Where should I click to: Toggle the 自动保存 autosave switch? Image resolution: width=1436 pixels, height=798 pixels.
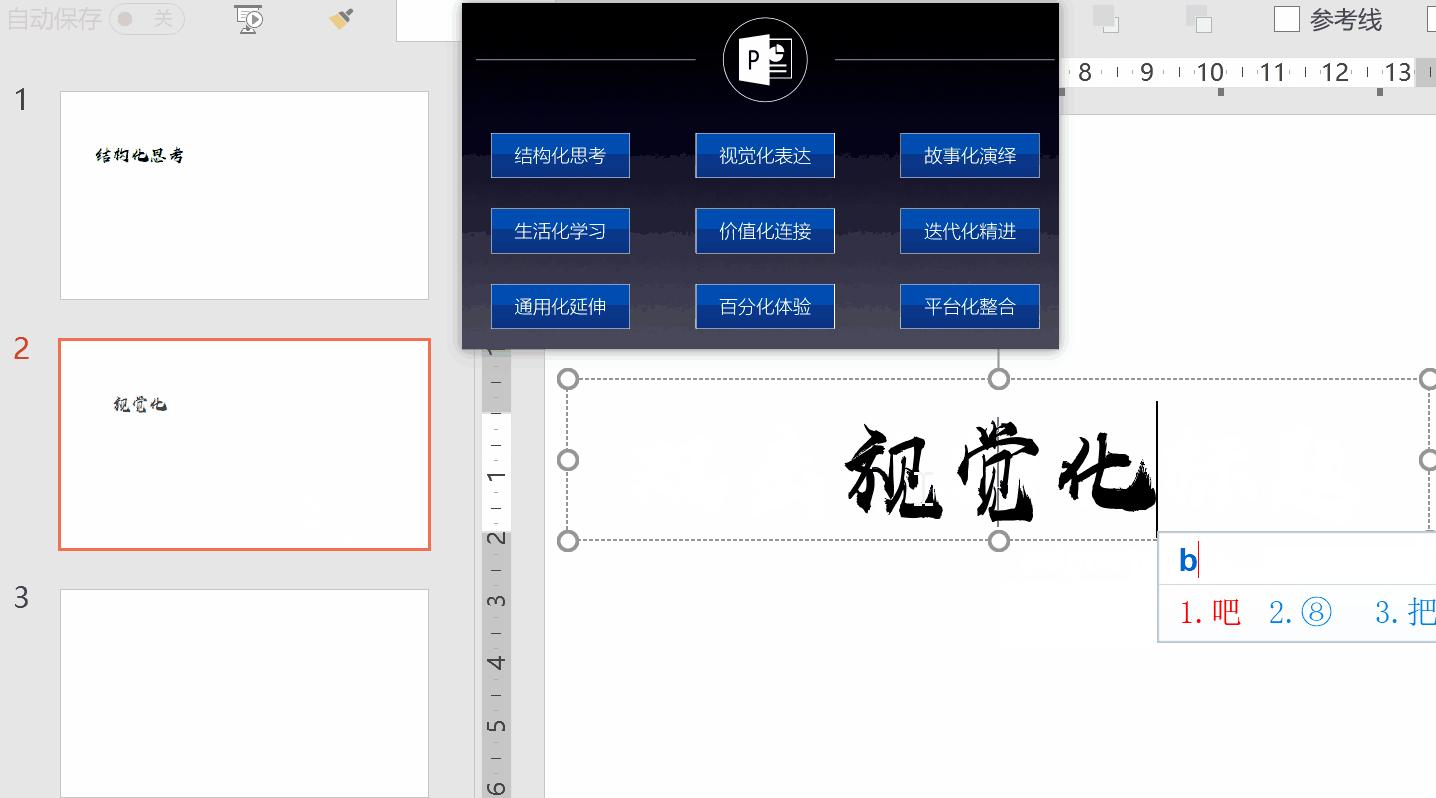point(147,19)
